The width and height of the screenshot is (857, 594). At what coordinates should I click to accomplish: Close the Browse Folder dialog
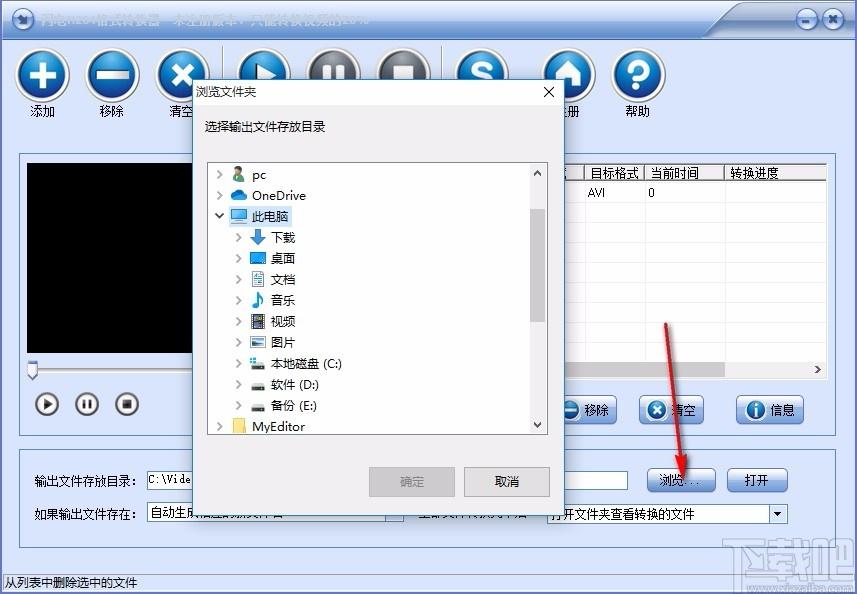point(549,92)
